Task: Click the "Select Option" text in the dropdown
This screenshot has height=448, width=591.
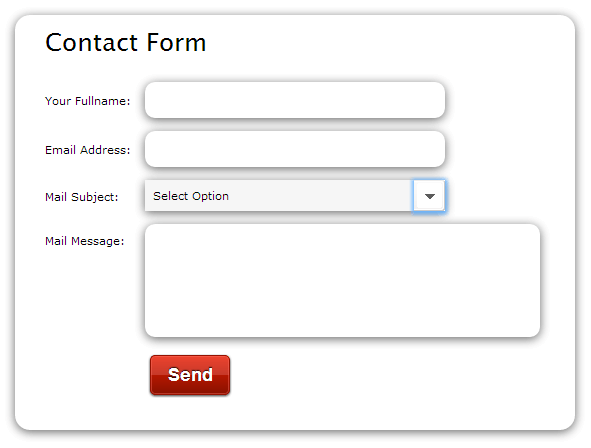Action: [191, 196]
